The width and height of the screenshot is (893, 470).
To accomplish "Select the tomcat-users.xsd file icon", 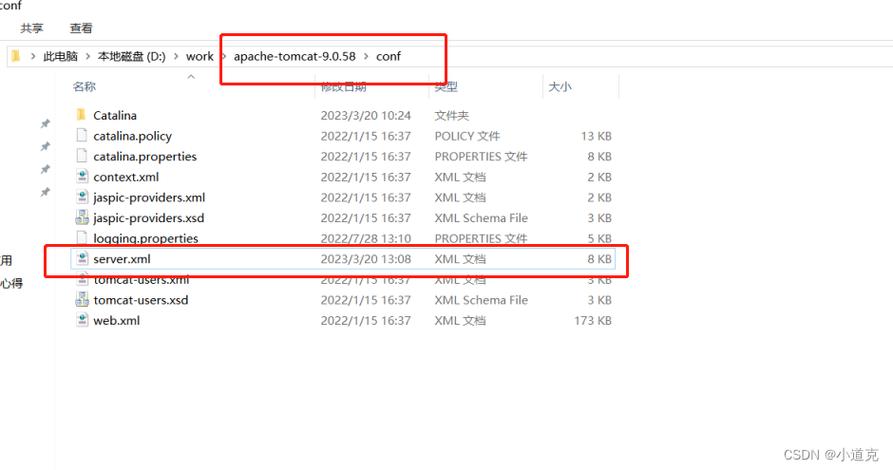I will (x=82, y=300).
